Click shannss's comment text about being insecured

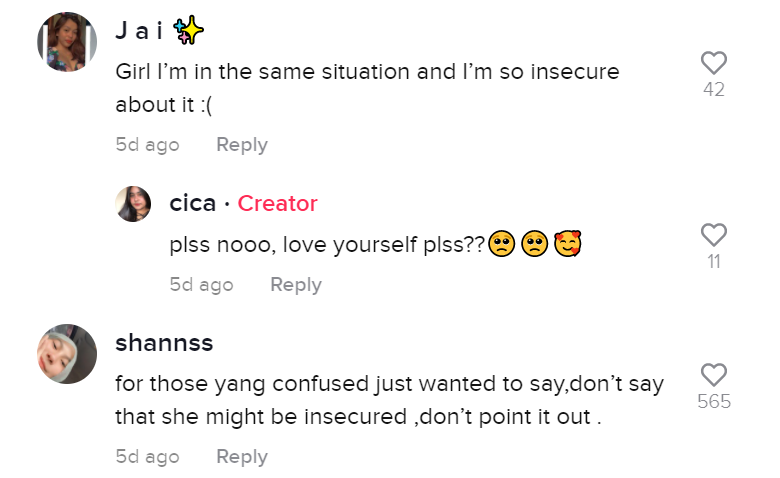coord(389,400)
